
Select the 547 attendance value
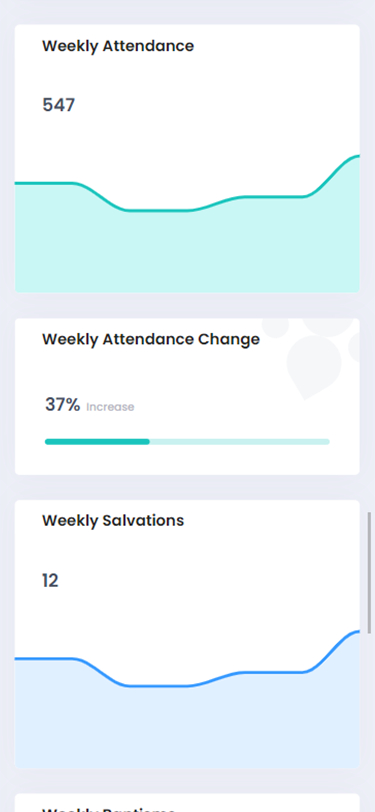tap(59, 105)
